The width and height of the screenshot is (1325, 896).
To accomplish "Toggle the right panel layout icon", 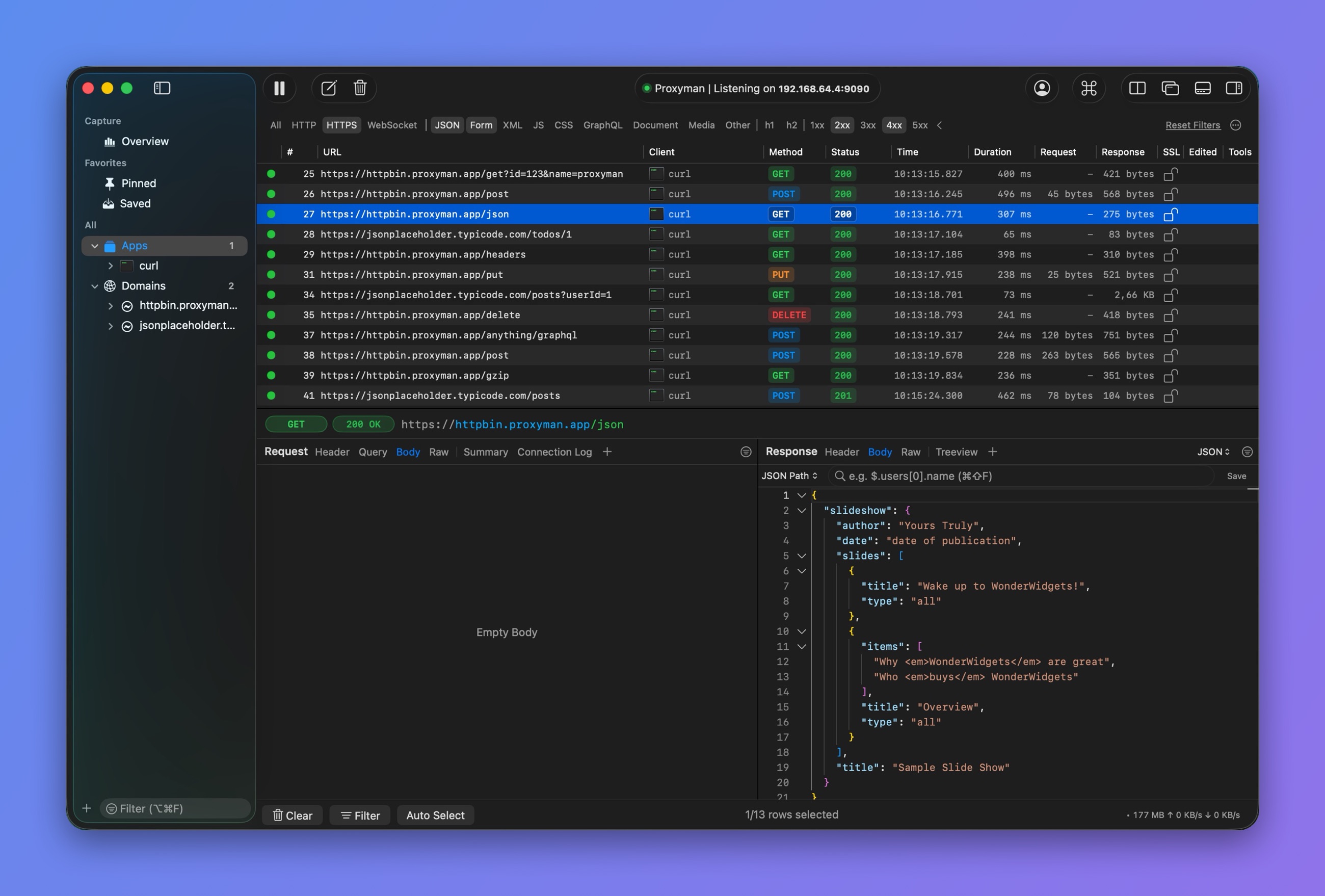I will tap(1234, 88).
